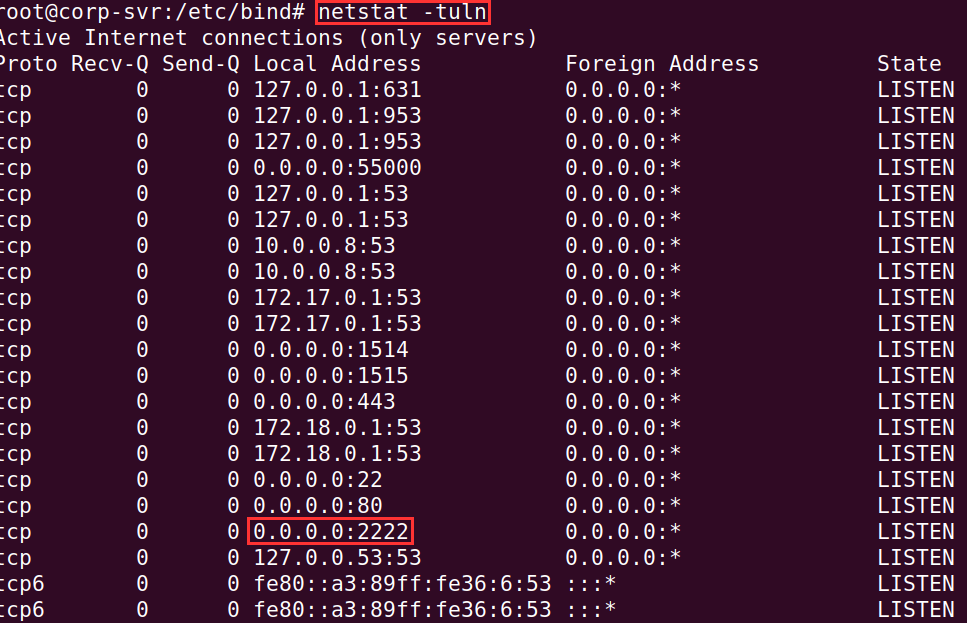Select the 127.0.0.53:53 local address
The image size is (967, 623).
click(x=337, y=558)
